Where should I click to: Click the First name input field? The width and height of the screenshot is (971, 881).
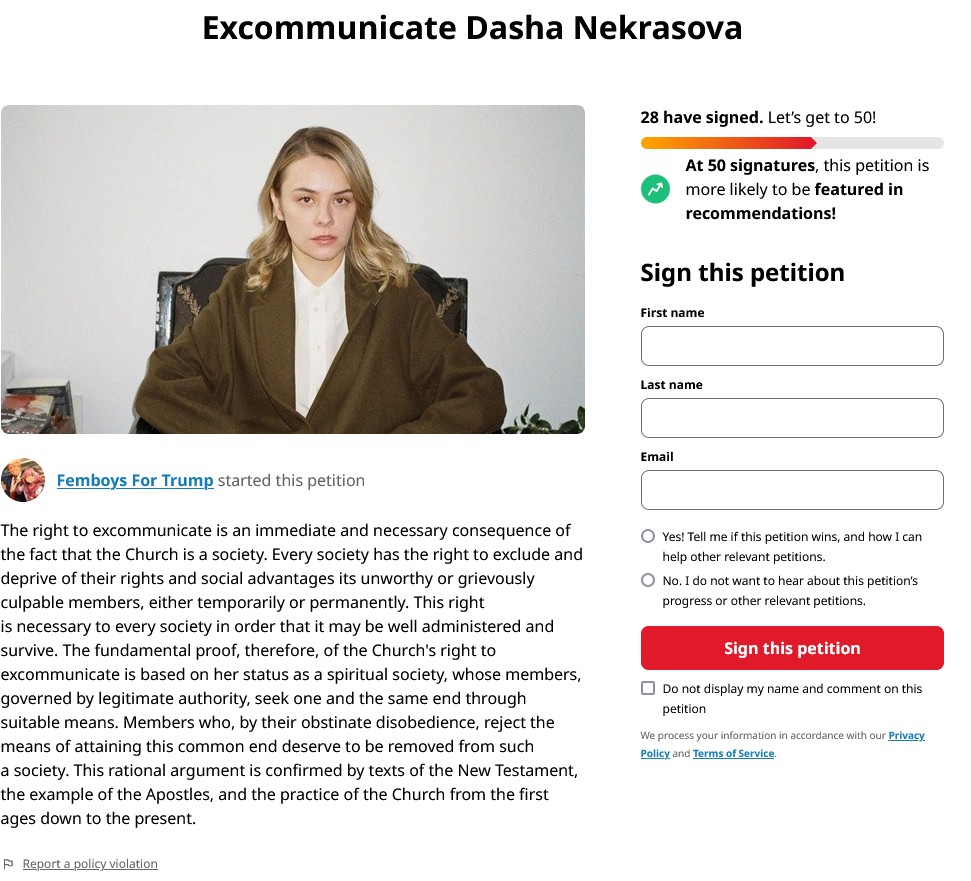click(x=792, y=346)
